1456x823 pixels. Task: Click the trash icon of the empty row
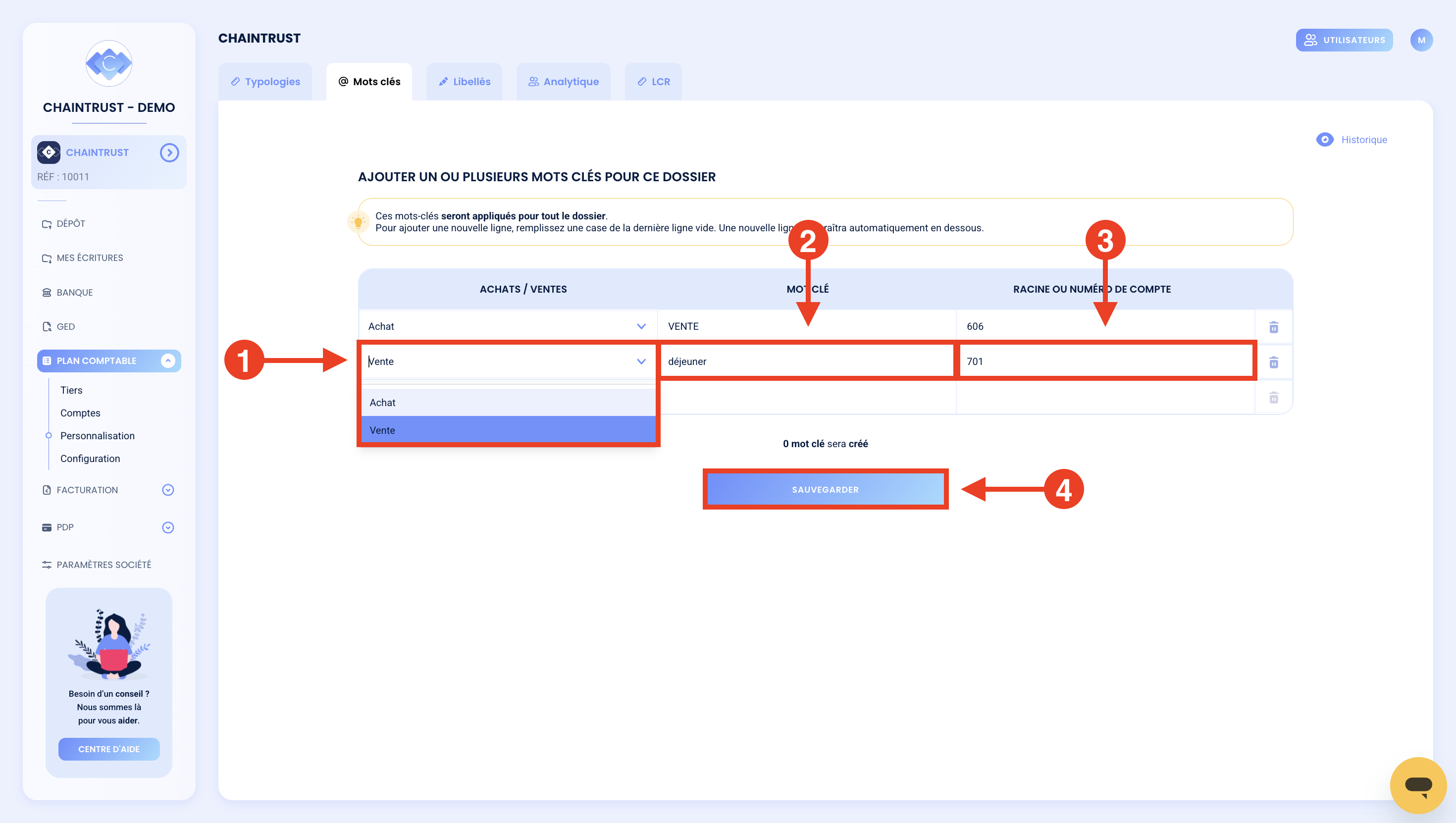[1273, 397]
